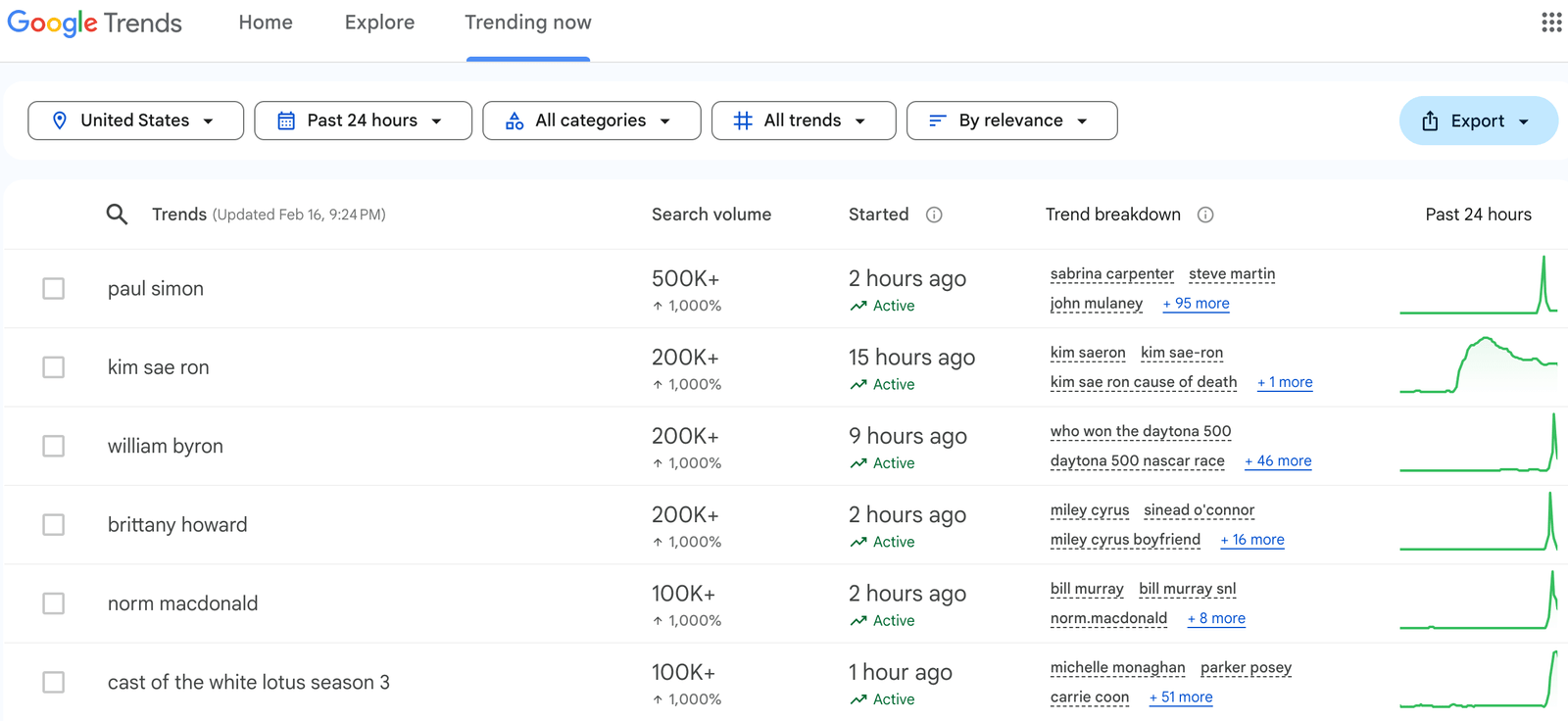
Task: Open the brittany howard trend row title
Action: 177,525
